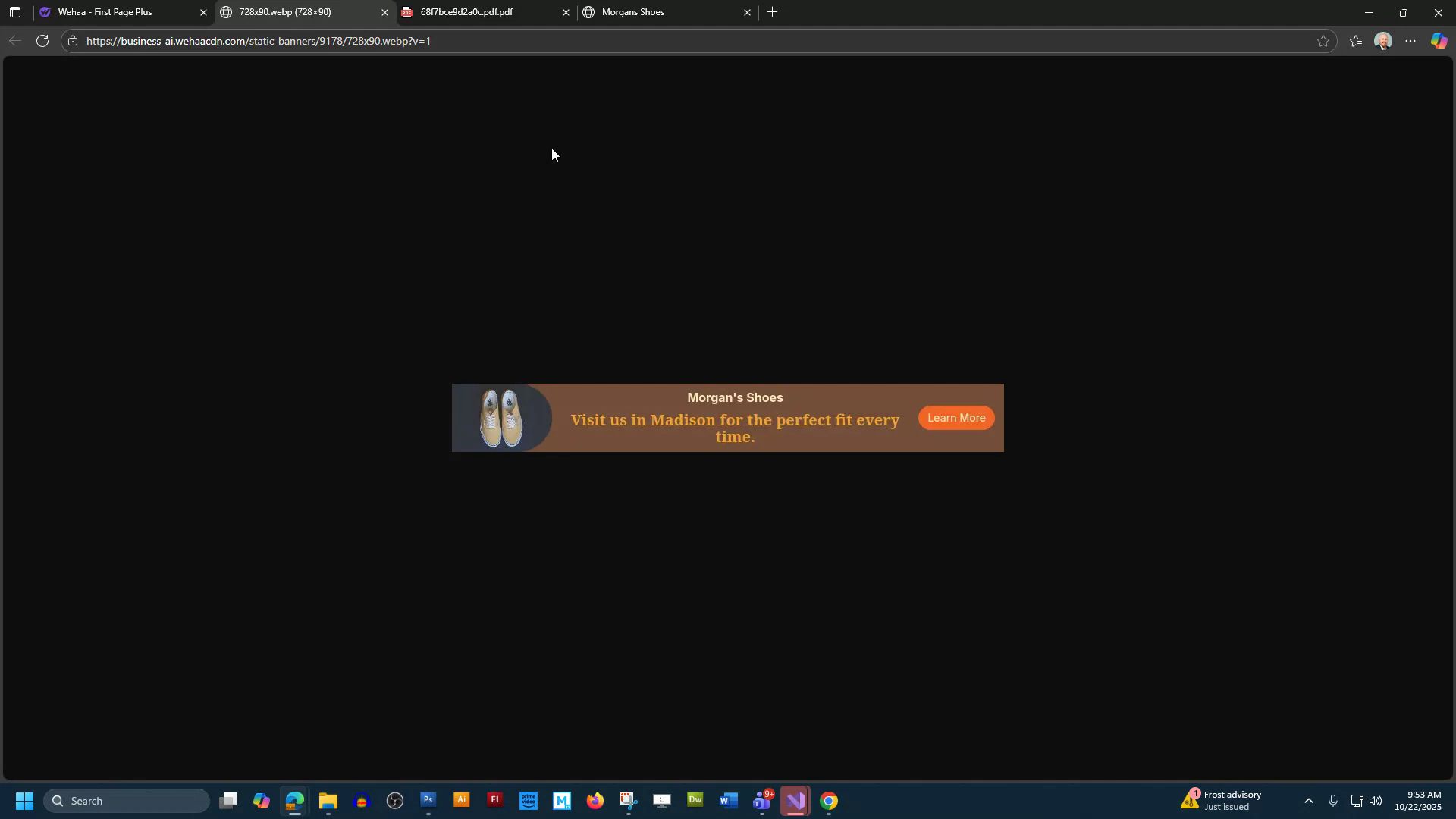1456x819 pixels.
Task: Open the browser profile avatar
Action: coord(1383,41)
